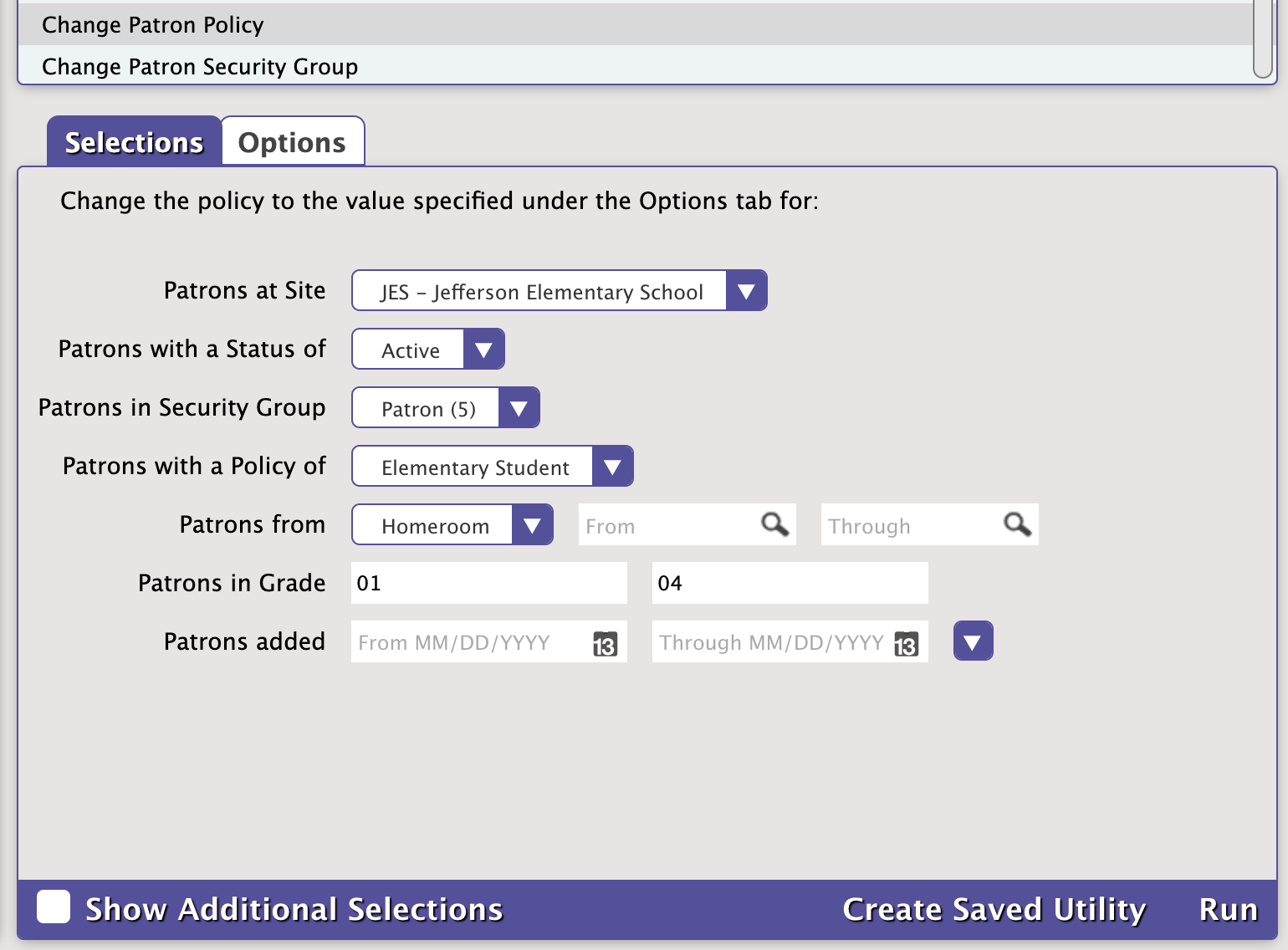Select Change Patron Policy from the list
1288x950 pixels.
click(152, 24)
